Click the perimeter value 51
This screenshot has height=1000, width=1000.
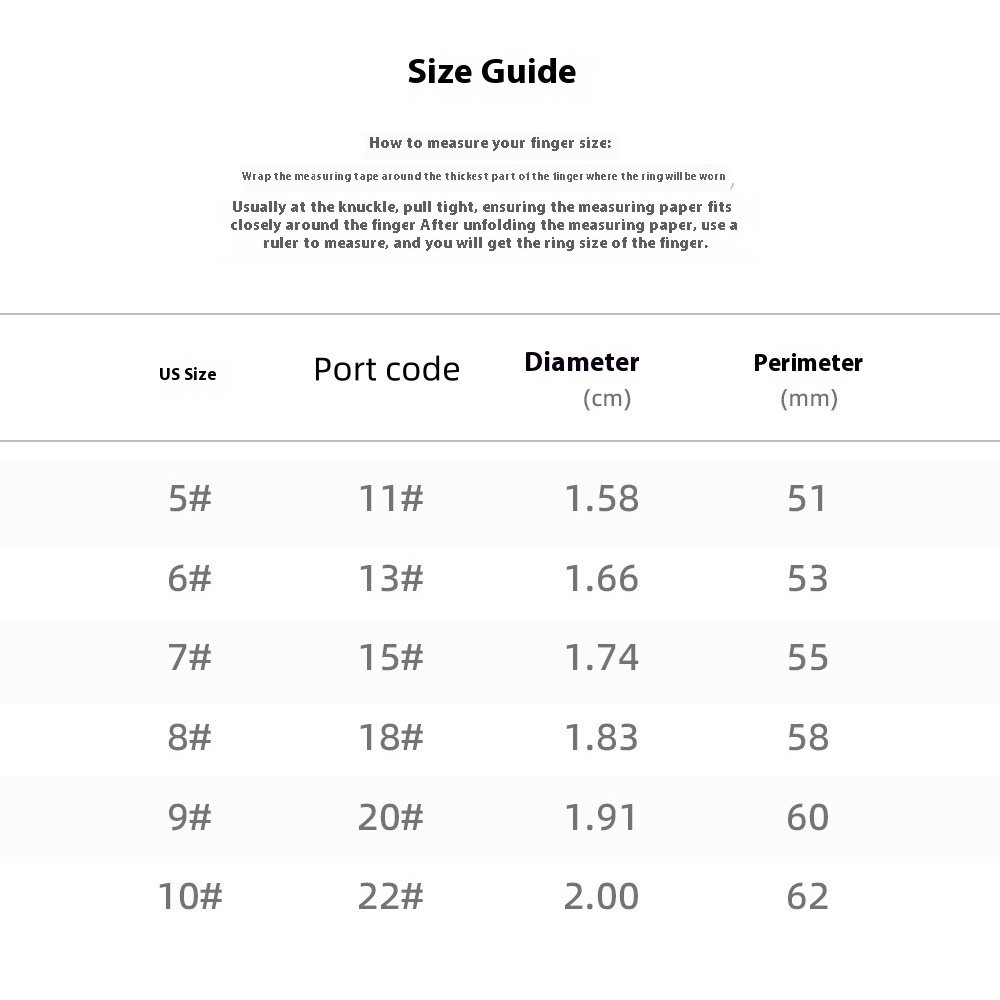807,498
